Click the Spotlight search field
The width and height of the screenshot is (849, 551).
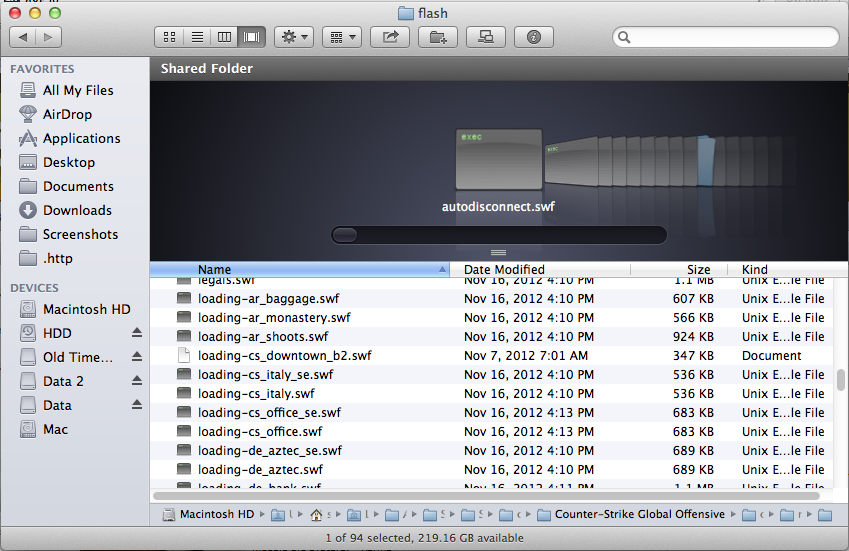[x=726, y=37]
